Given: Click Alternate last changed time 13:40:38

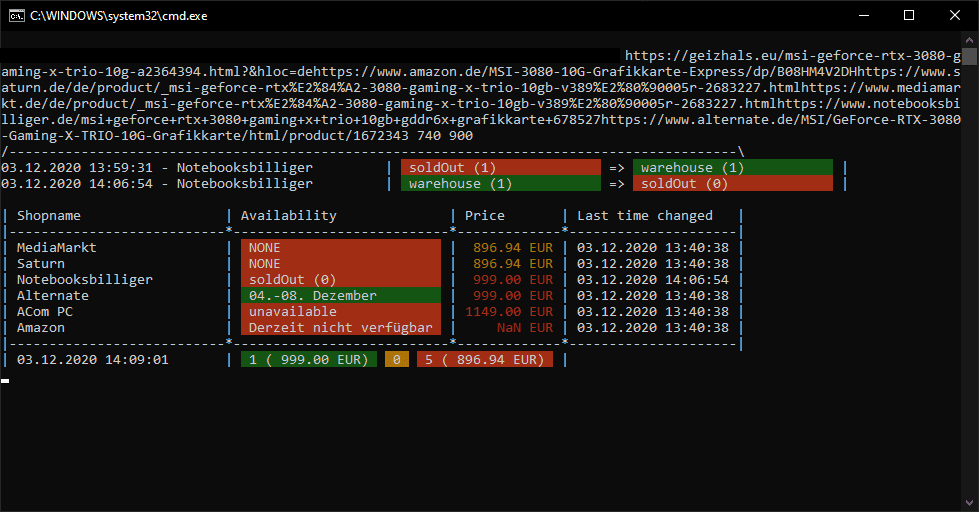Looking at the screenshot, I should coord(653,295).
